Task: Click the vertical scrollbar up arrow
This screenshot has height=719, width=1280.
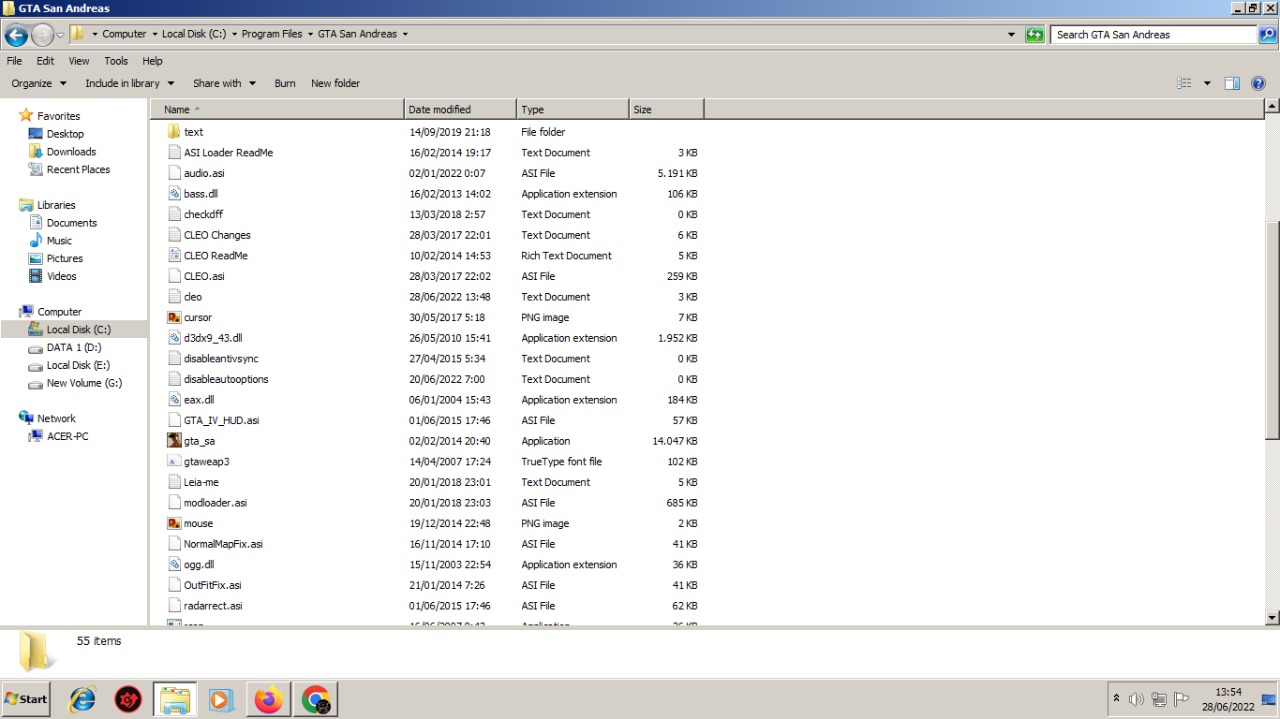Action: point(1272,106)
